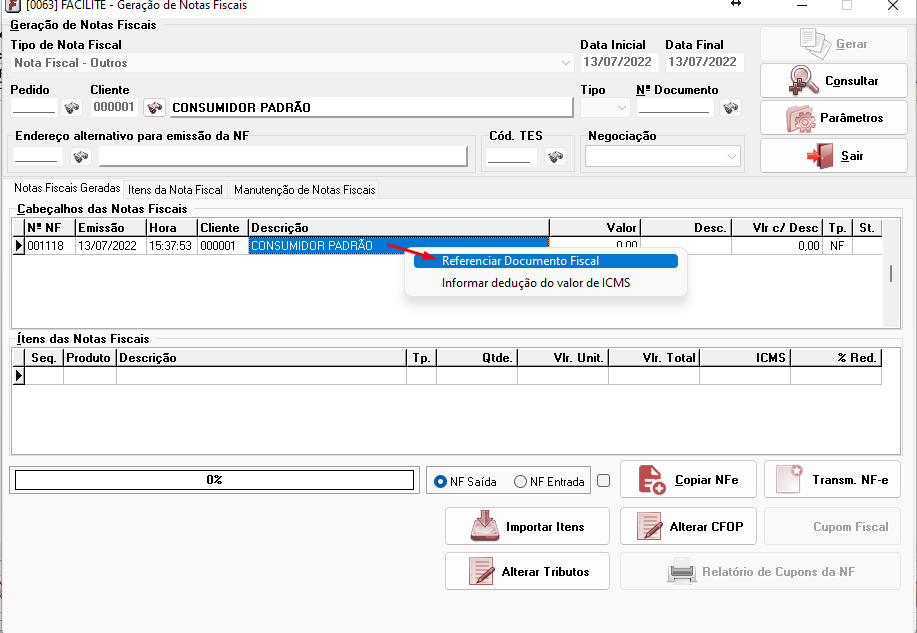Click the row indicator arrow in the items grid

[19, 376]
